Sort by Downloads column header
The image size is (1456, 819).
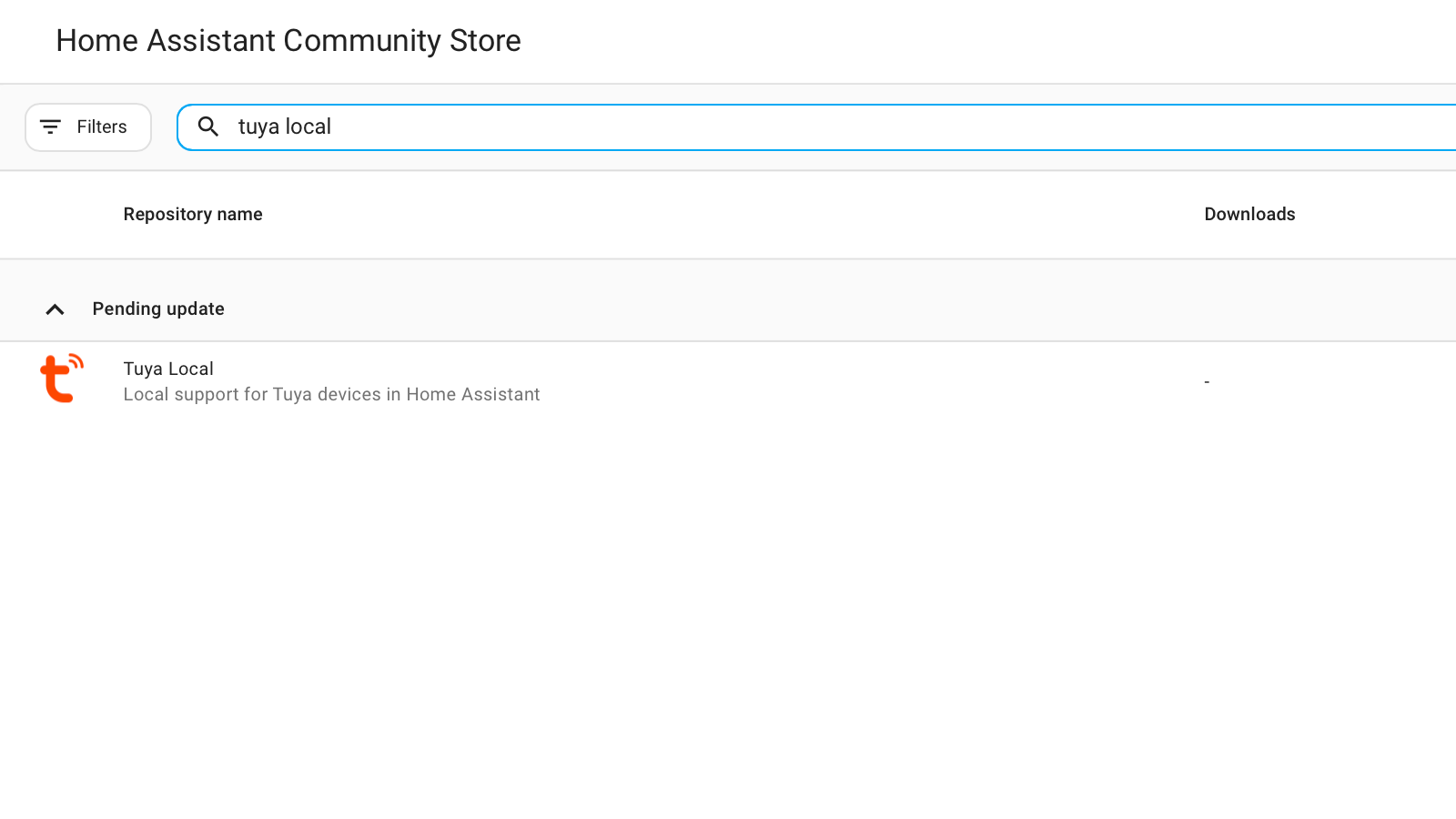click(1249, 214)
